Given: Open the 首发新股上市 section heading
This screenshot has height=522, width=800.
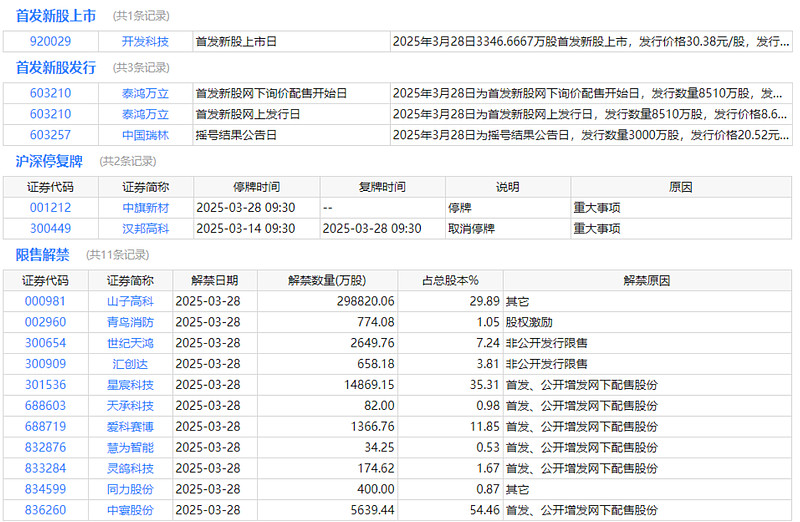Looking at the screenshot, I should pos(56,16).
